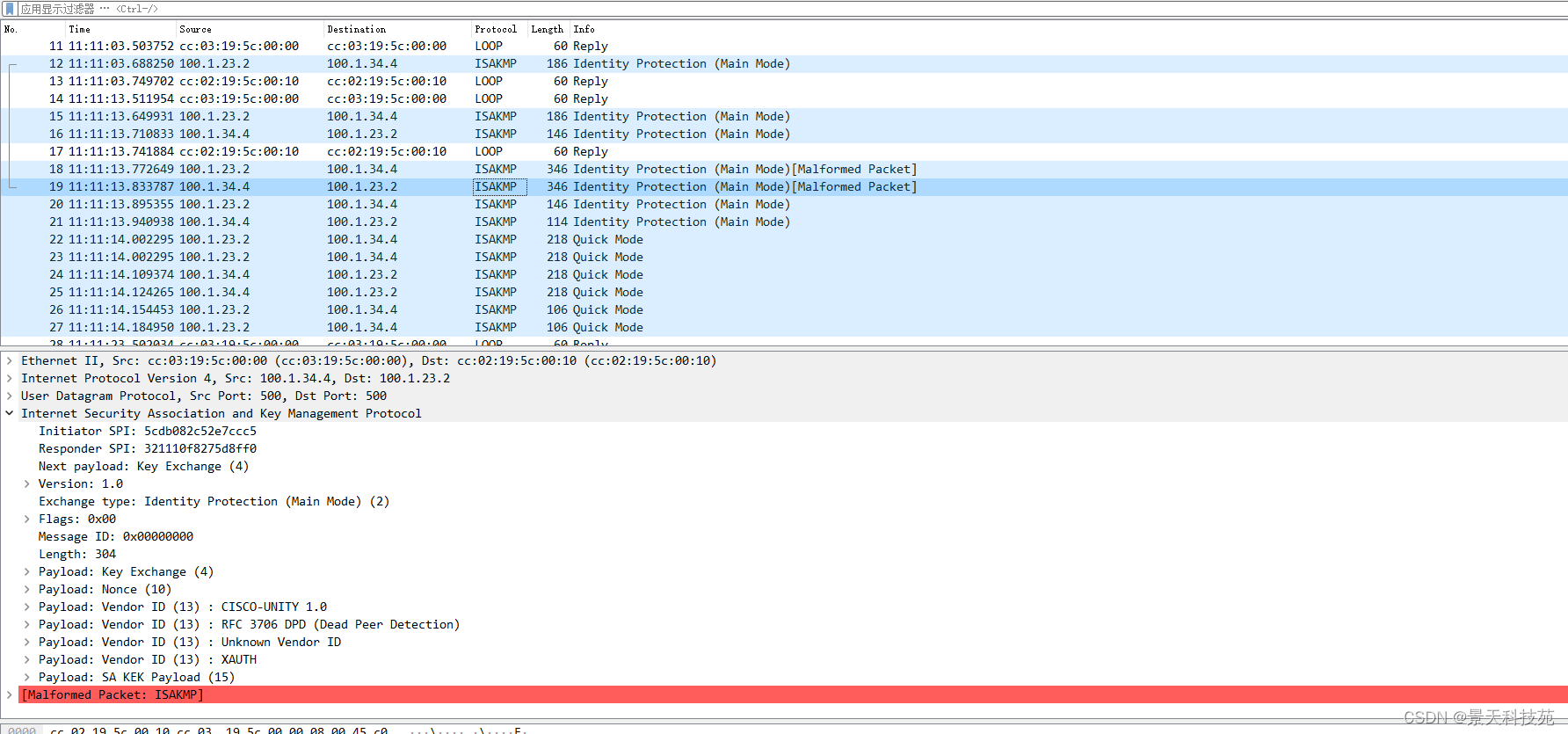Expand the User Datagram Protocol node
1568x734 pixels.
click(10, 396)
